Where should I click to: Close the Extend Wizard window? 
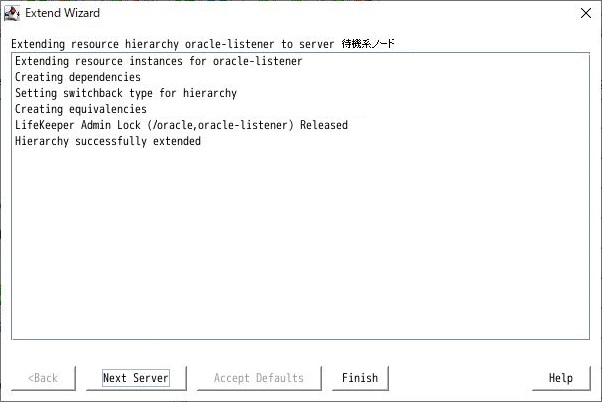click(x=586, y=13)
